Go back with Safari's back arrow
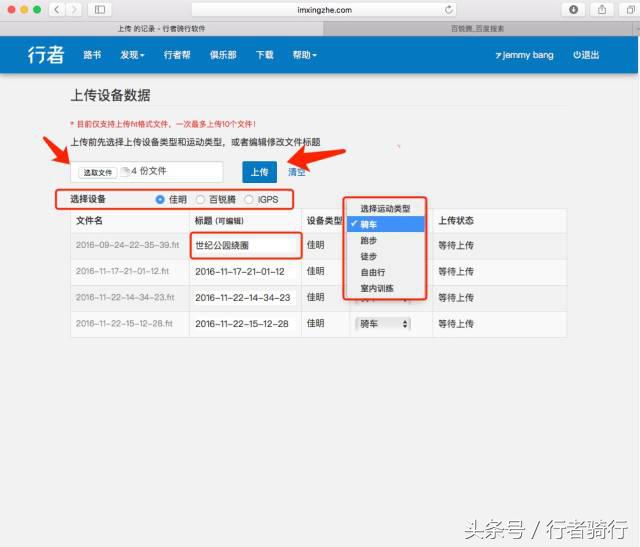Image resolution: width=640 pixels, height=547 pixels. 57,9
